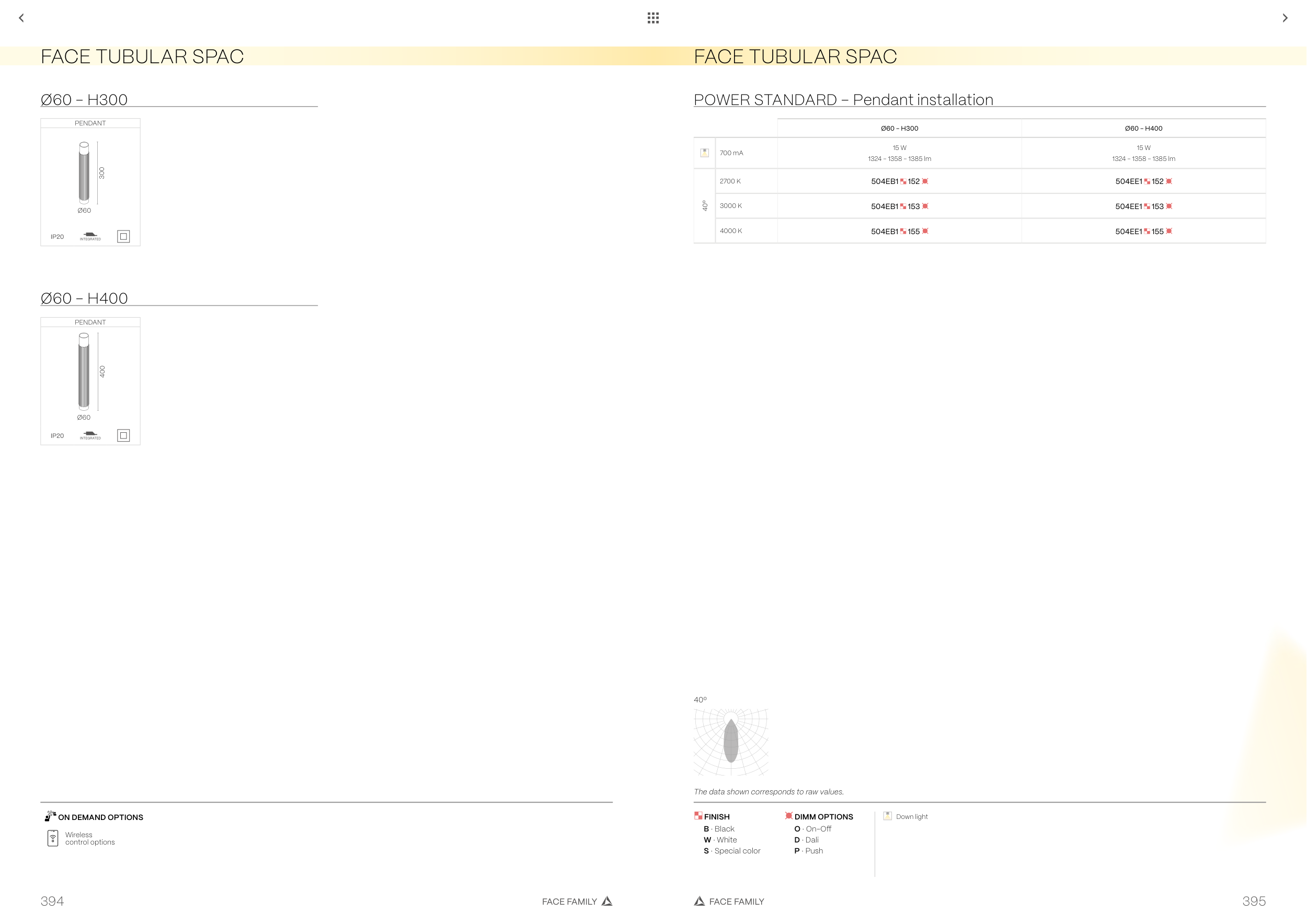1307x924 pixels.
Task: Go to the next page arrow
Action: tap(1285, 18)
